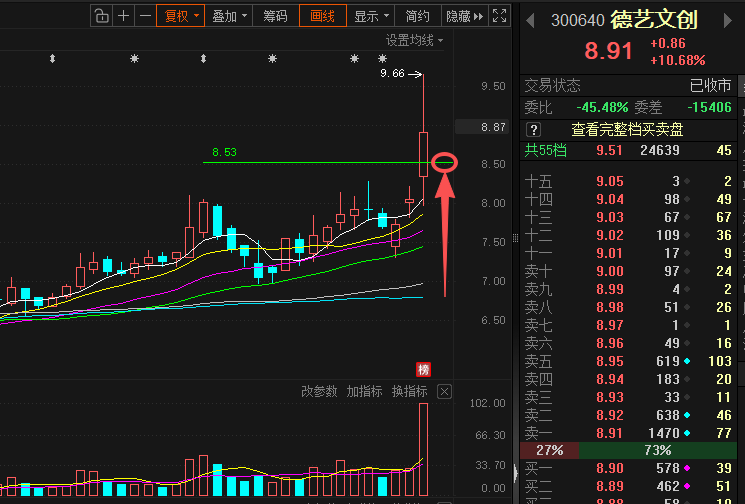Select the 买二 8.89 order row
This screenshot has width=745, height=504.
coord(629,486)
